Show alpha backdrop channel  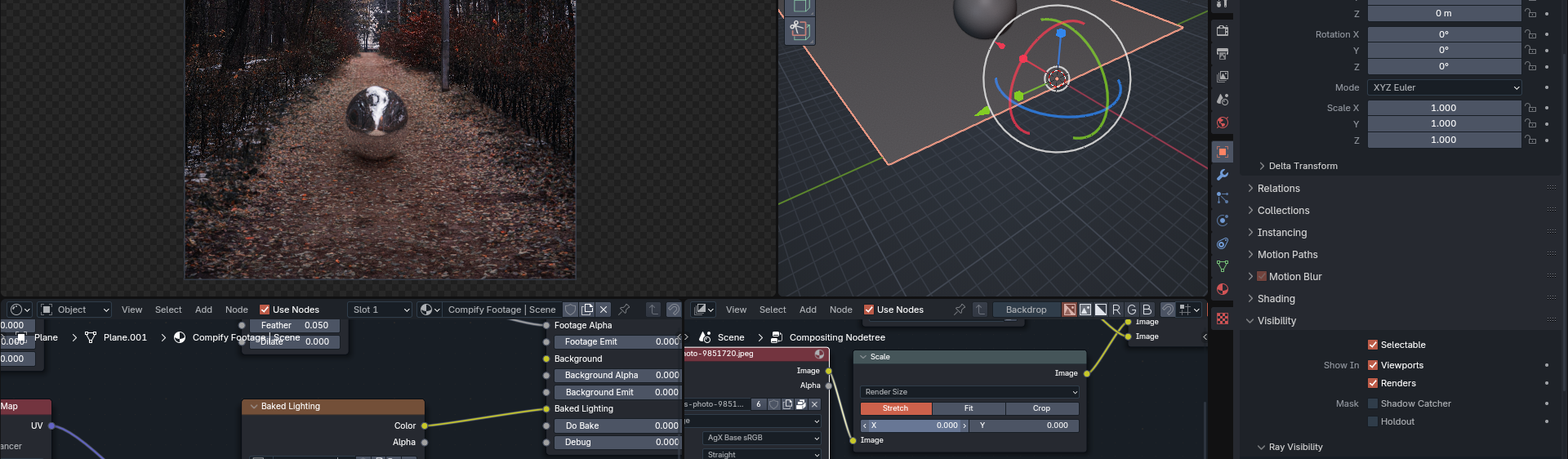(1101, 310)
